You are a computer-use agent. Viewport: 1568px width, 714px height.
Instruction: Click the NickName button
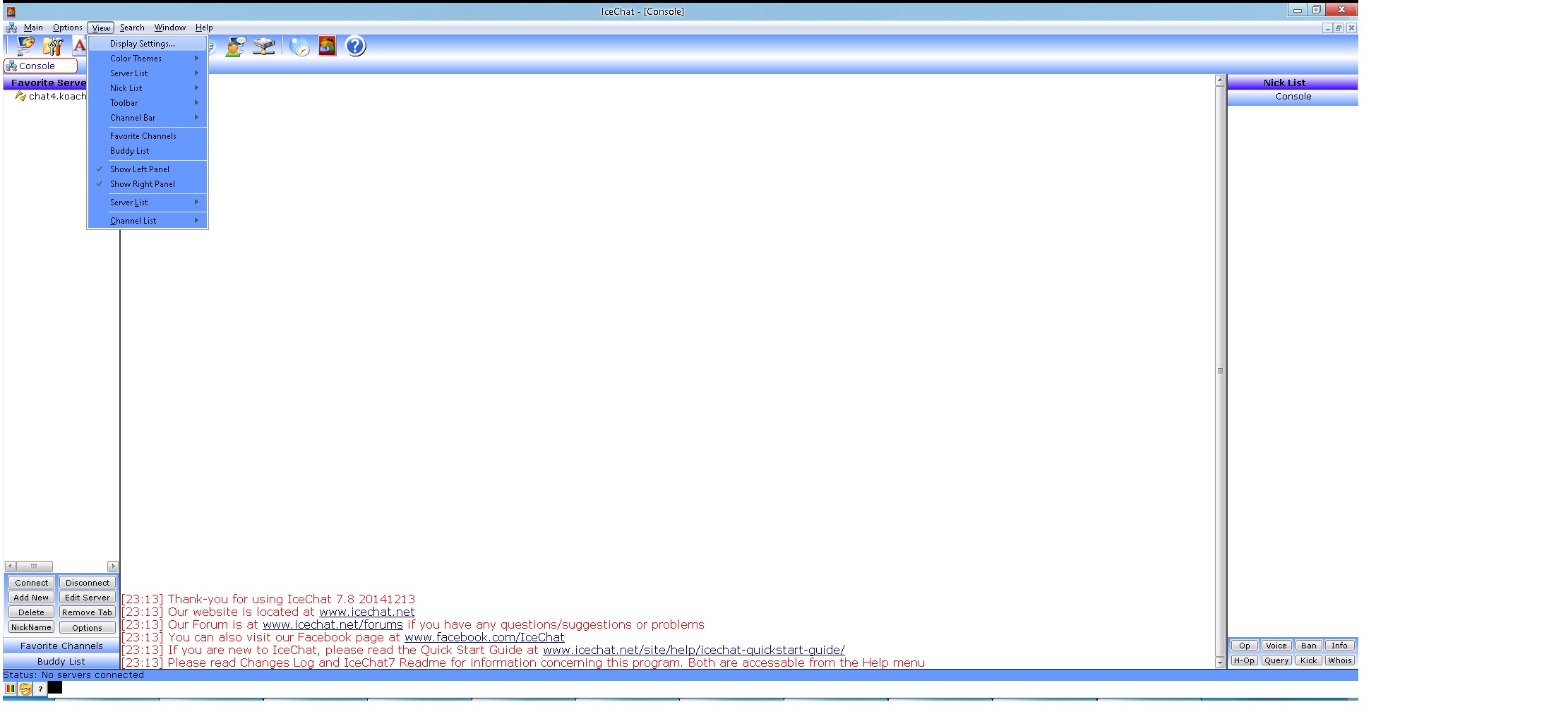[x=31, y=627]
